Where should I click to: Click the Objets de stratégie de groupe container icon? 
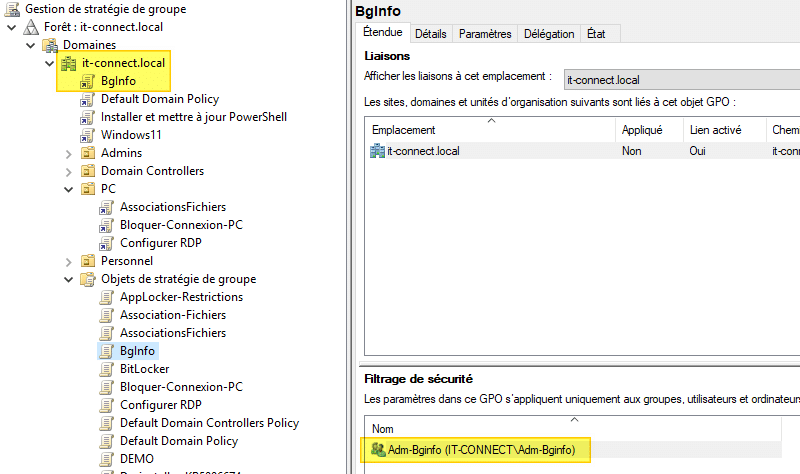click(88, 279)
